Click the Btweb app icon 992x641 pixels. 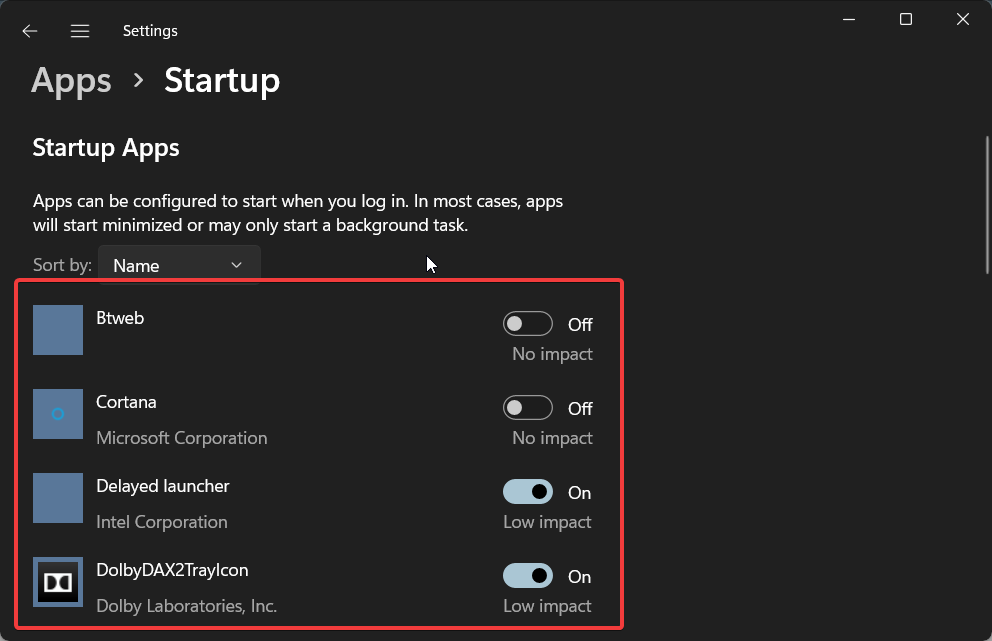click(x=58, y=330)
